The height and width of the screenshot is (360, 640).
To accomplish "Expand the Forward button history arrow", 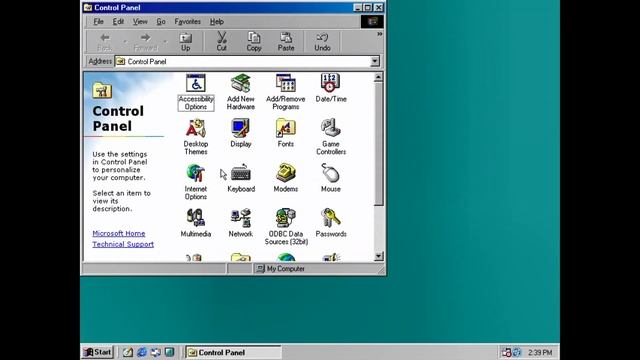I will (165, 42).
